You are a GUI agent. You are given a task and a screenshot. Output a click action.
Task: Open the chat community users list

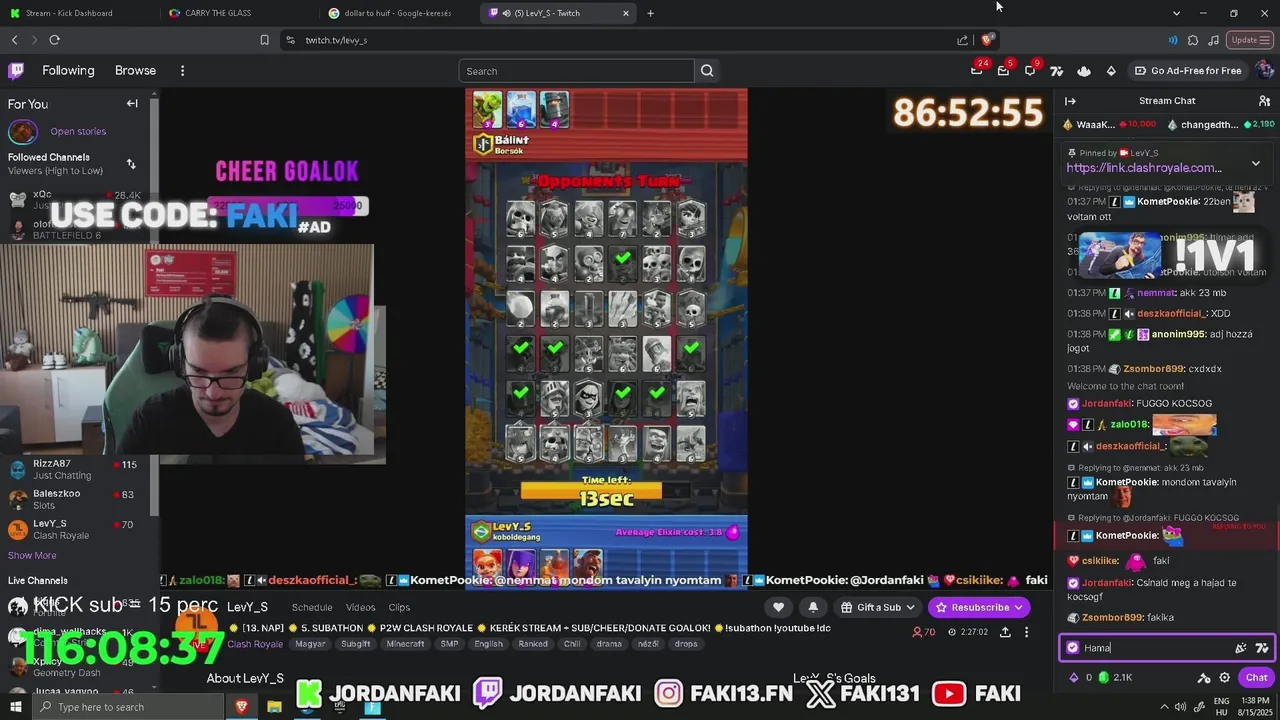point(1264,101)
